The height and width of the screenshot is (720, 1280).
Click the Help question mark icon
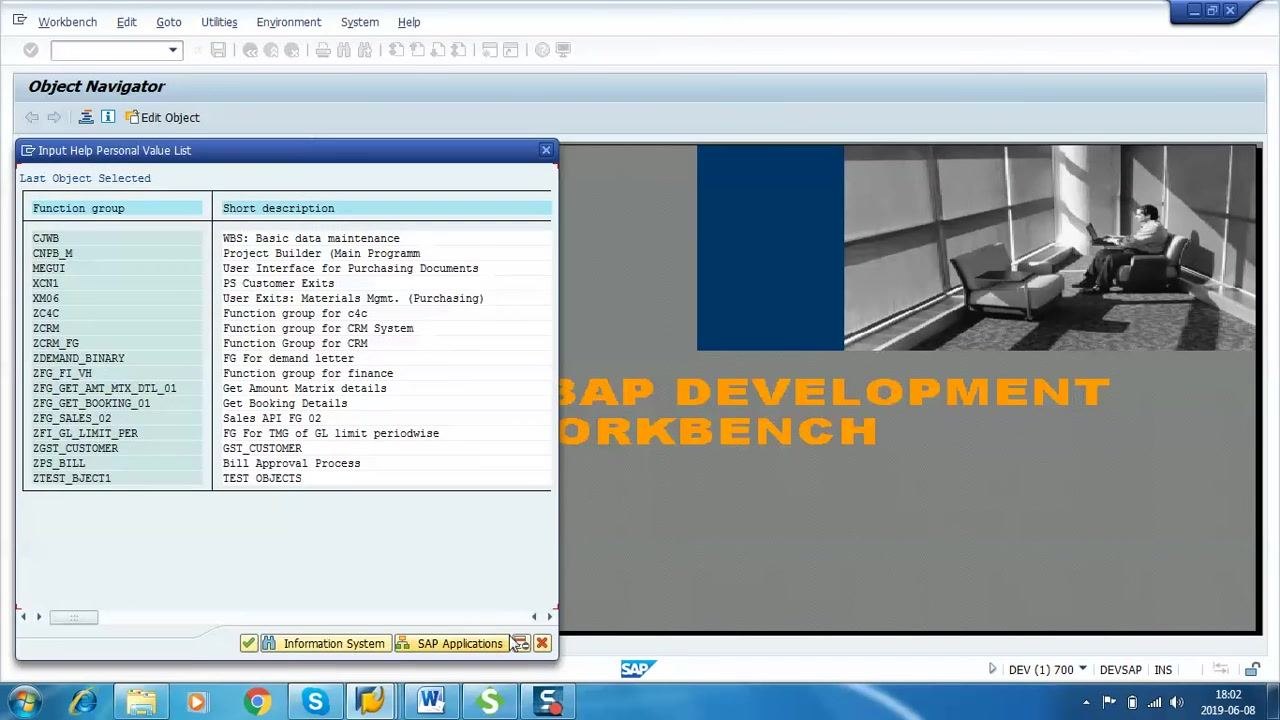point(542,50)
